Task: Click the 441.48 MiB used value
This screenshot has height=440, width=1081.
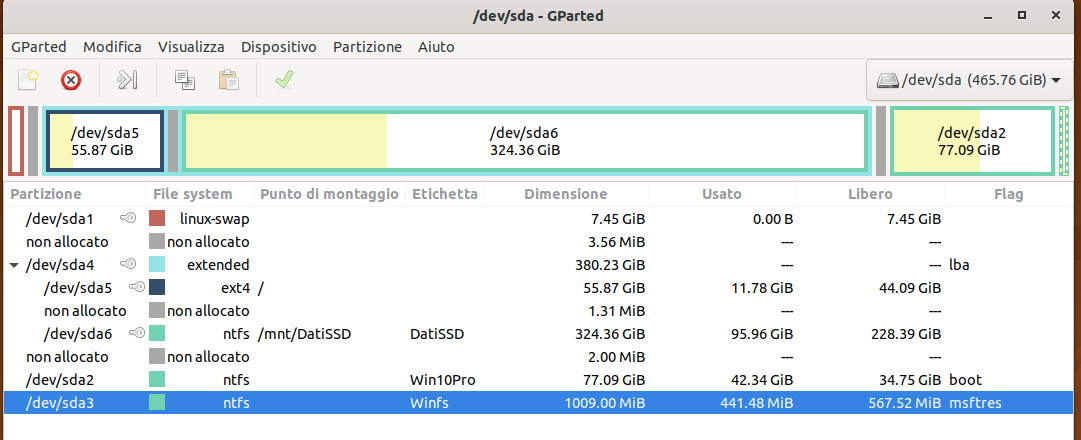Action: pos(756,403)
